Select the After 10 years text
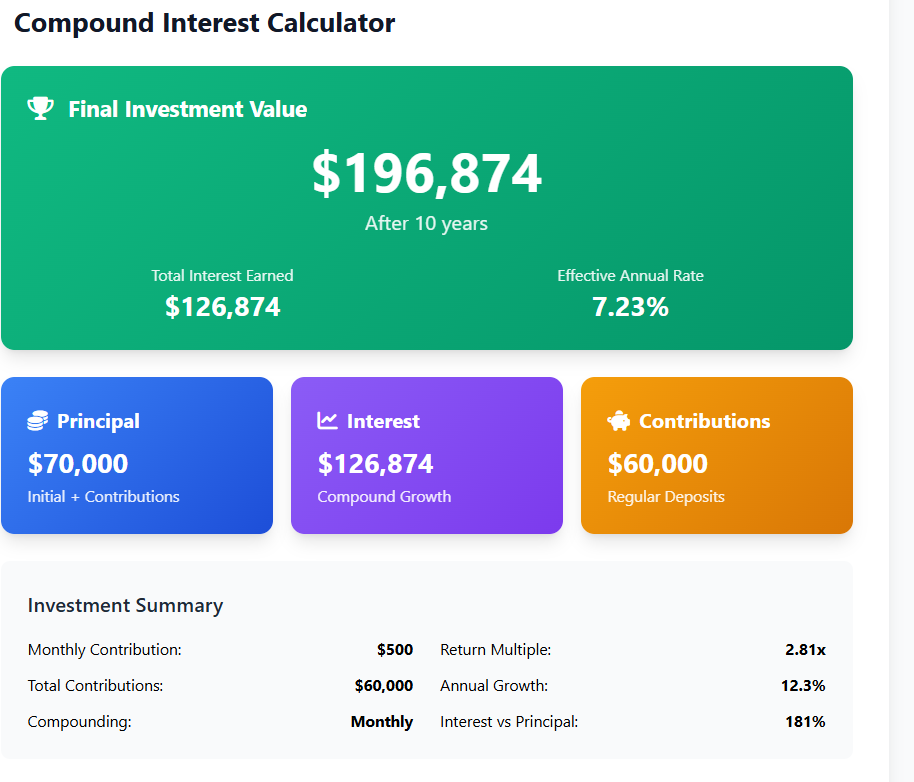The height and width of the screenshot is (782, 914). [426, 223]
